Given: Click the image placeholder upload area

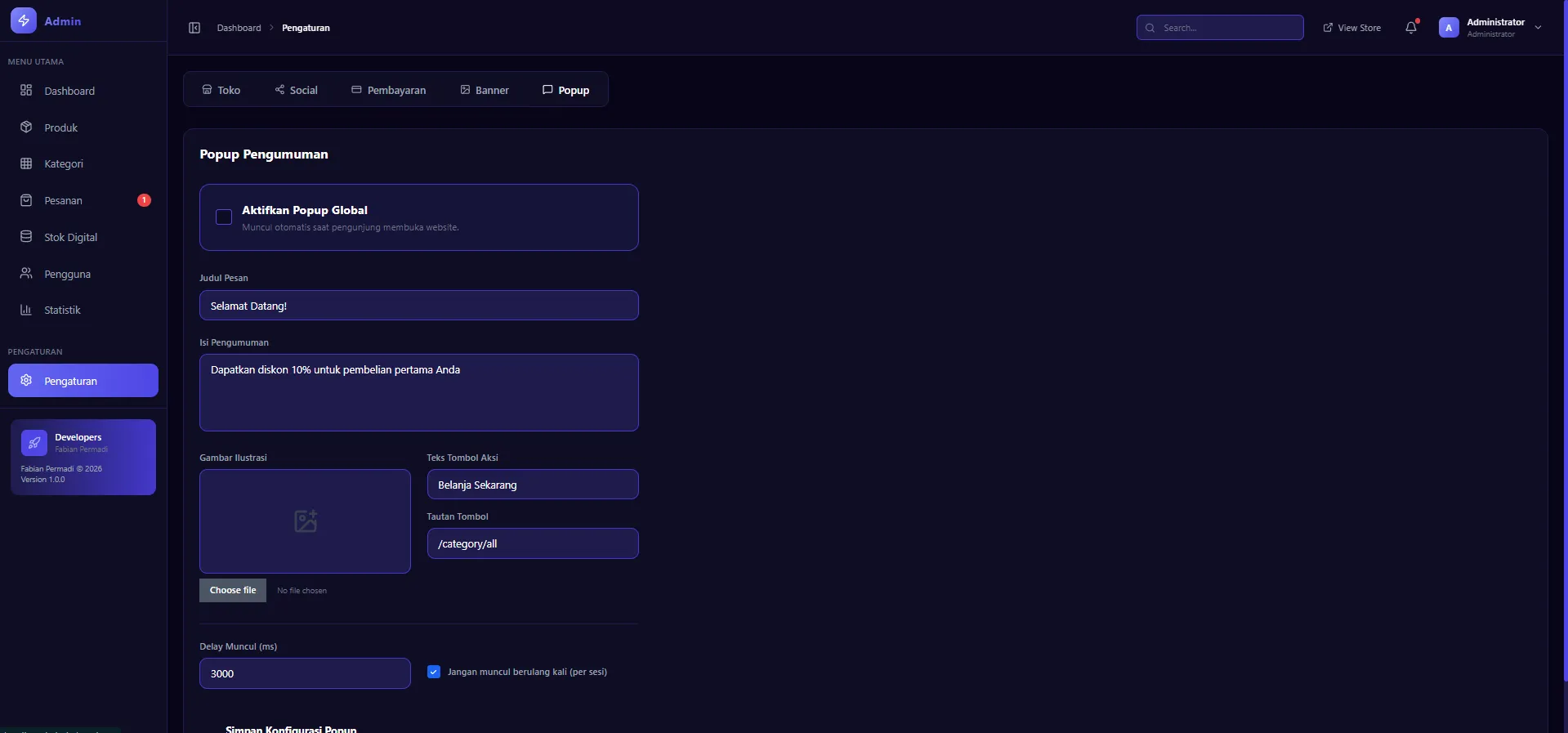Looking at the screenshot, I should [305, 521].
